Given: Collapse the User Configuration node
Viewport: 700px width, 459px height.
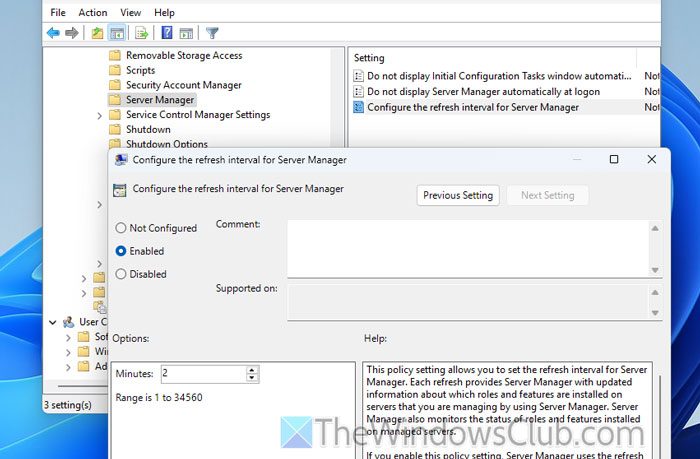Looking at the screenshot, I should (x=53, y=322).
